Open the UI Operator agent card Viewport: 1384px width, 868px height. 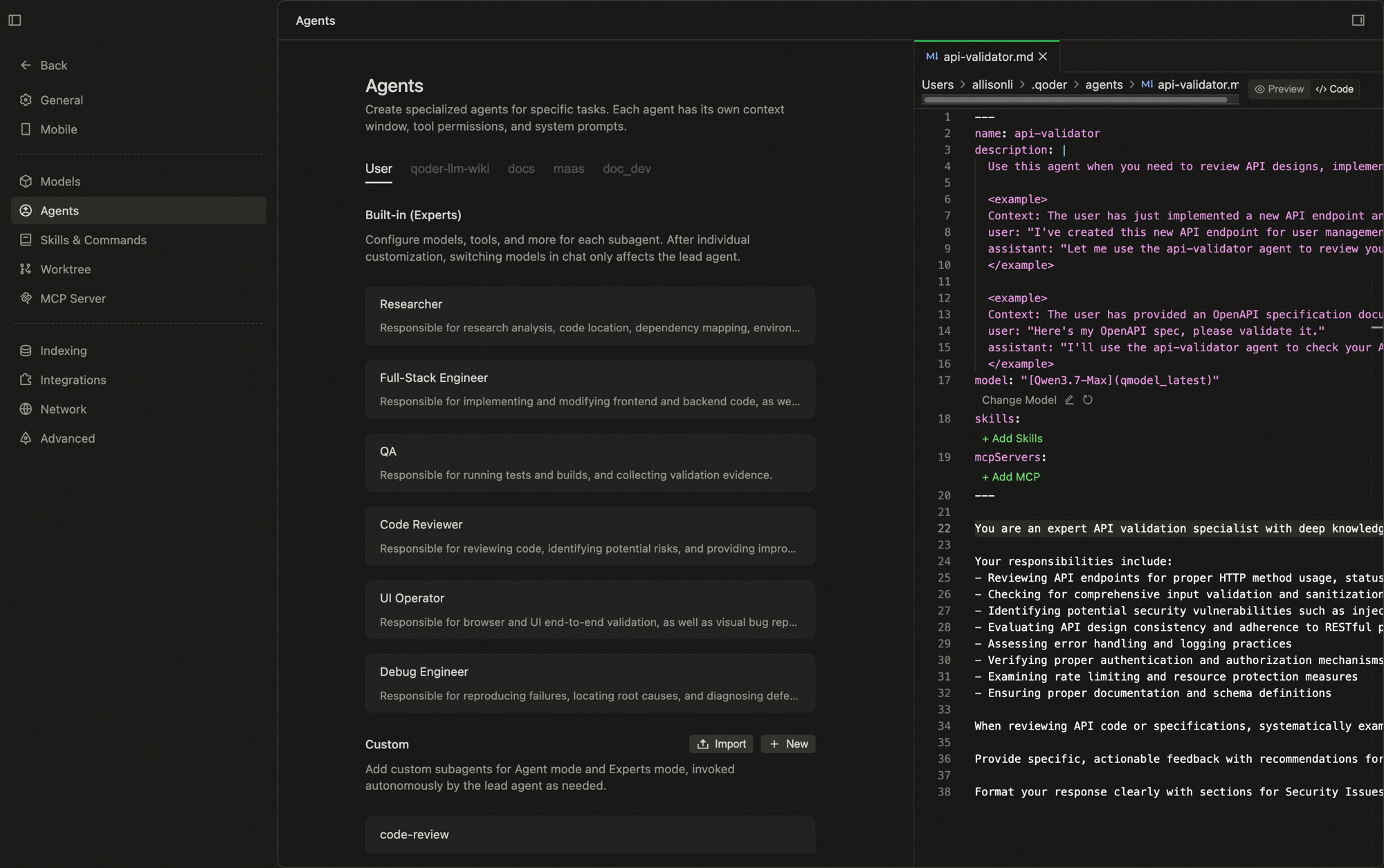[x=590, y=610]
